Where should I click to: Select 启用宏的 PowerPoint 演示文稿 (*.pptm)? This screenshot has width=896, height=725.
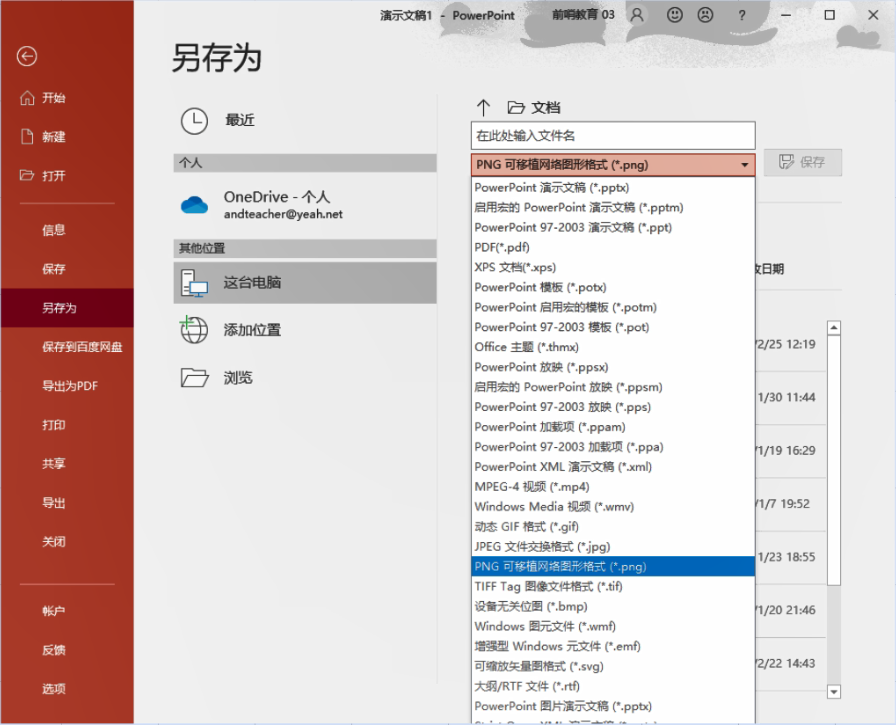coord(613,207)
